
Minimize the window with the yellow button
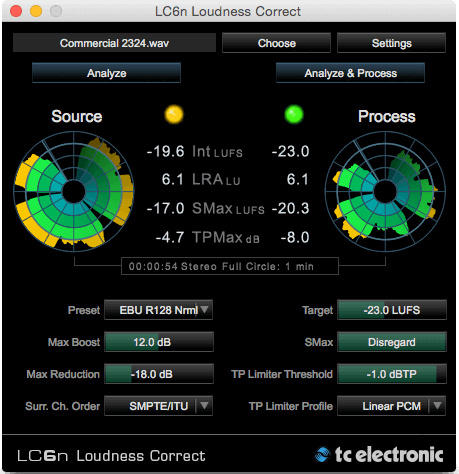pos(36,11)
